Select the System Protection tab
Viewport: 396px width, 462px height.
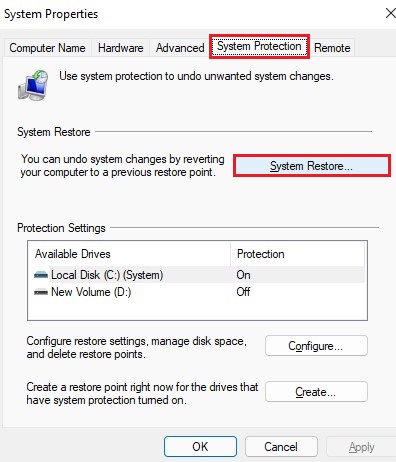click(259, 46)
